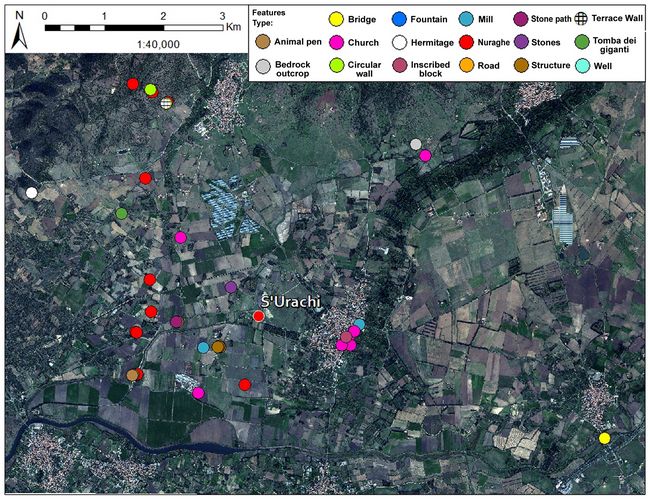Select the purple Stones marker on the map
The height and width of the screenshot is (500, 650).
pyautogui.click(x=231, y=287)
